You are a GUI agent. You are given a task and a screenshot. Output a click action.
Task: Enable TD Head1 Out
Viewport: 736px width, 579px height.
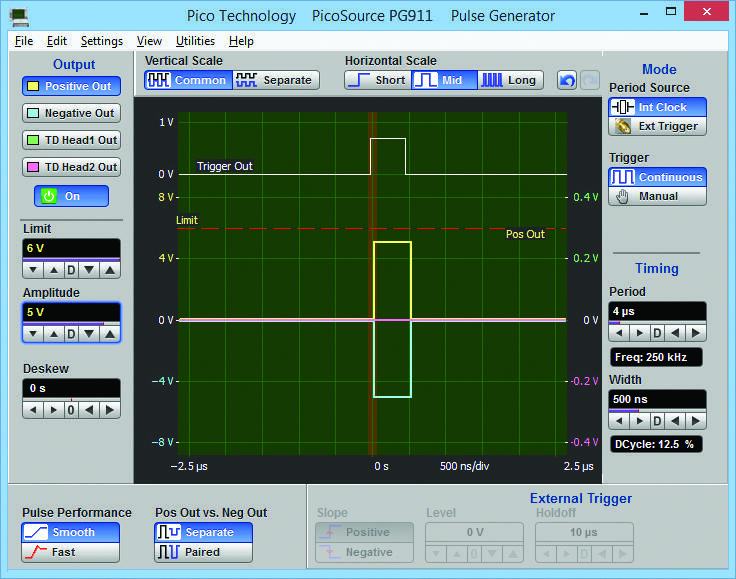71,140
